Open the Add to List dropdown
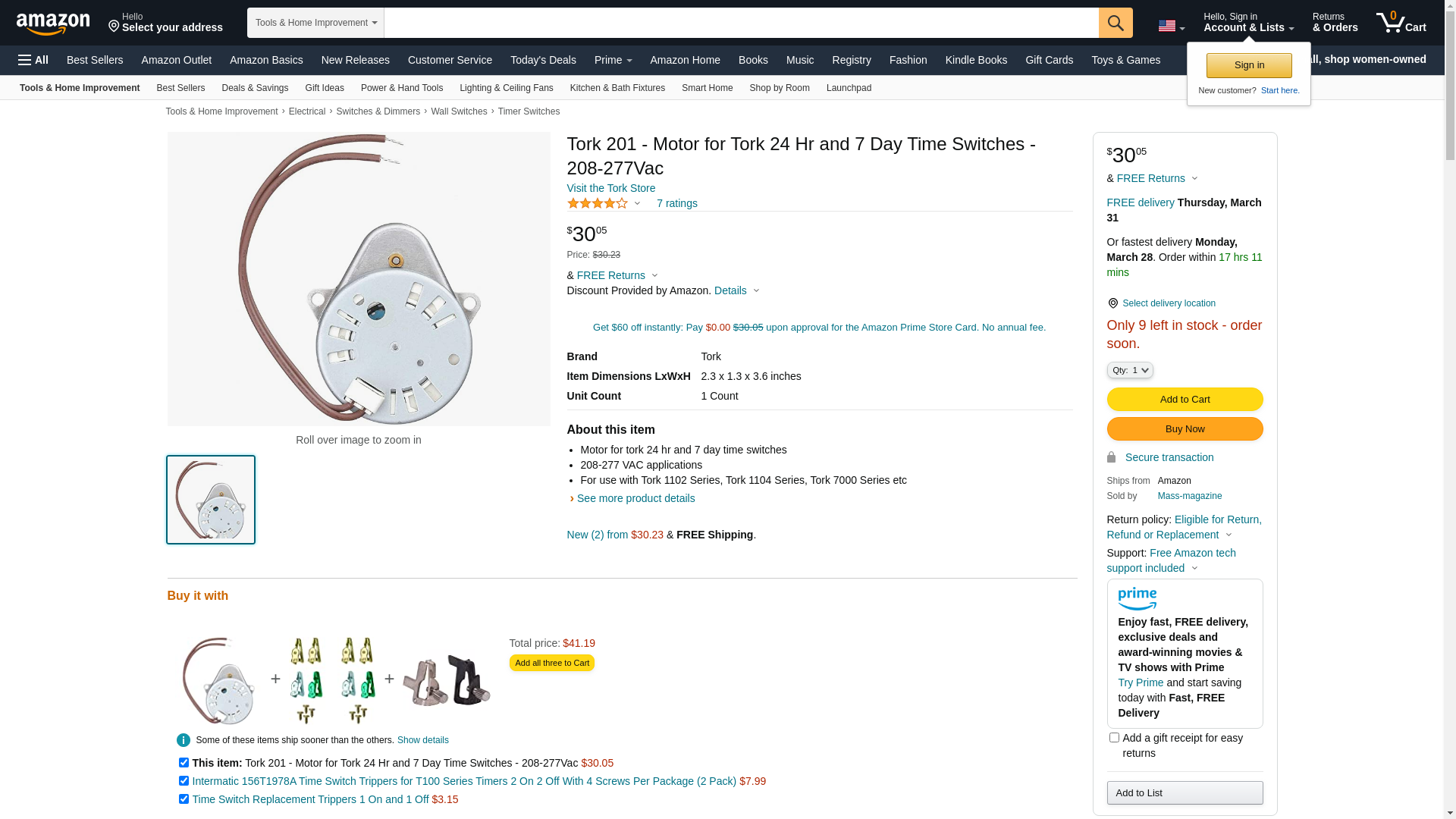Viewport: 1456px width, 819px height. click(x=1185, y=793)
